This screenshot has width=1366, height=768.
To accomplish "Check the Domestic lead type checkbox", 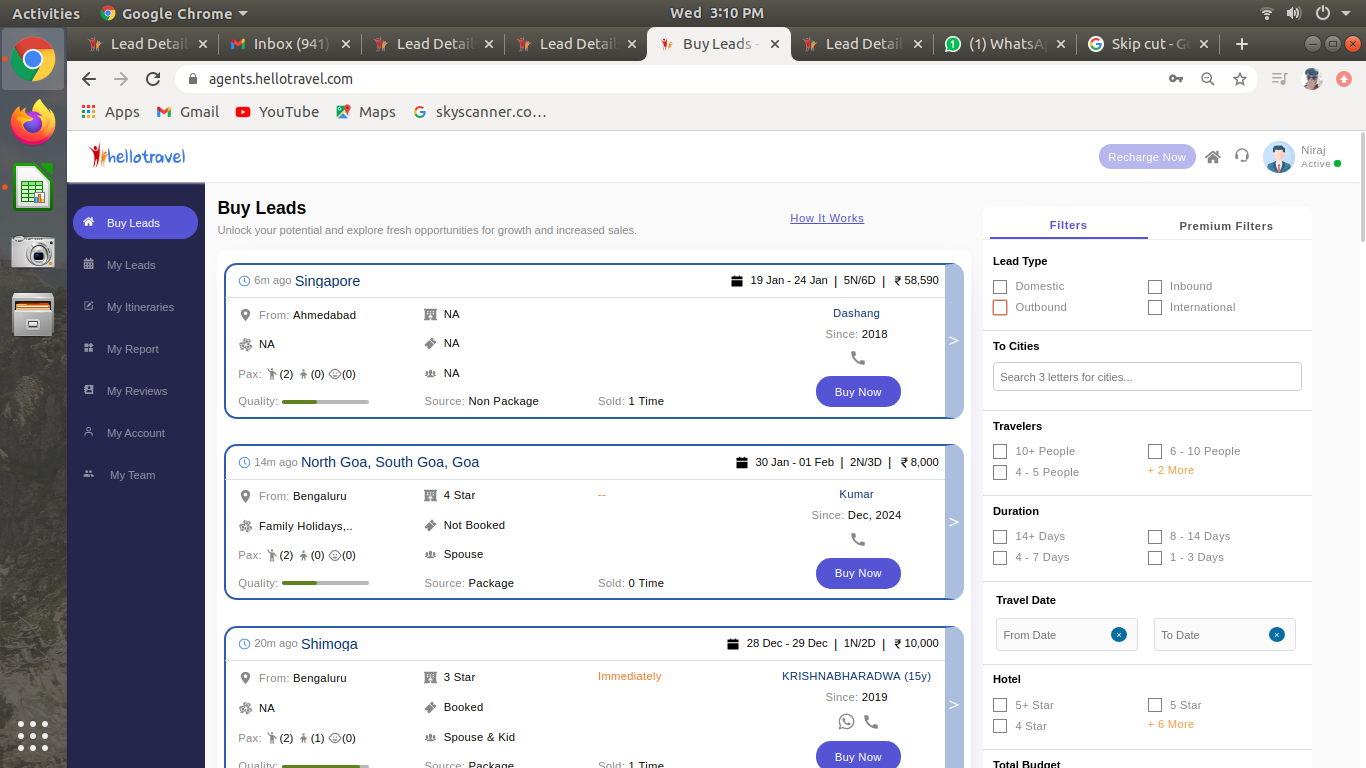I will pos(1000,287).
